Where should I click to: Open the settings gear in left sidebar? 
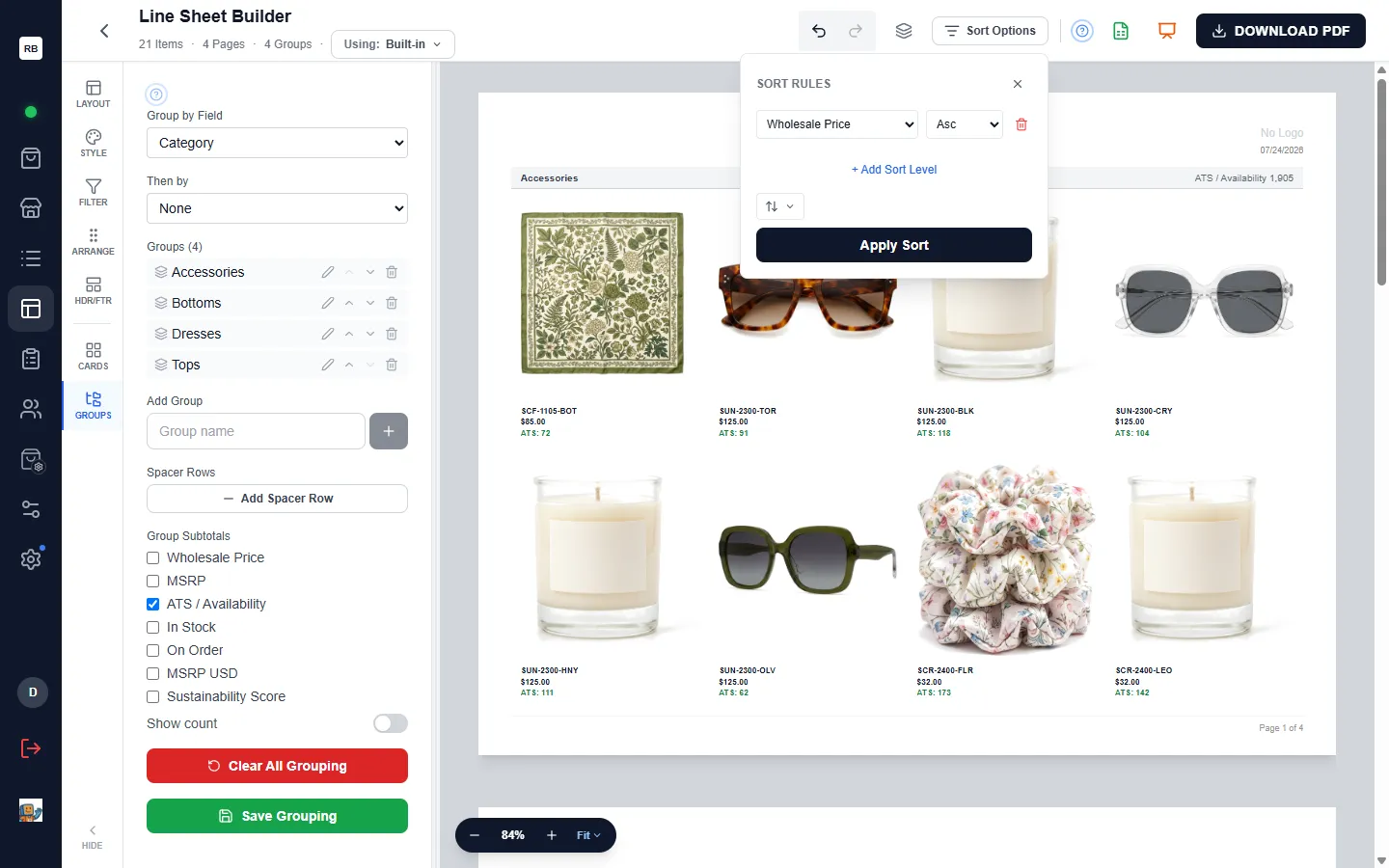point(31,559)
